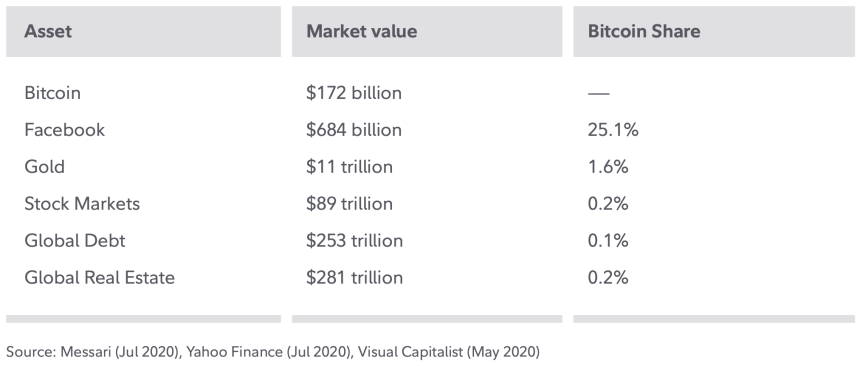This screenshot has width=860, height=366.
Task: Select the Gold asset cell
Action: pyautogui.click(x=44, y=167)
